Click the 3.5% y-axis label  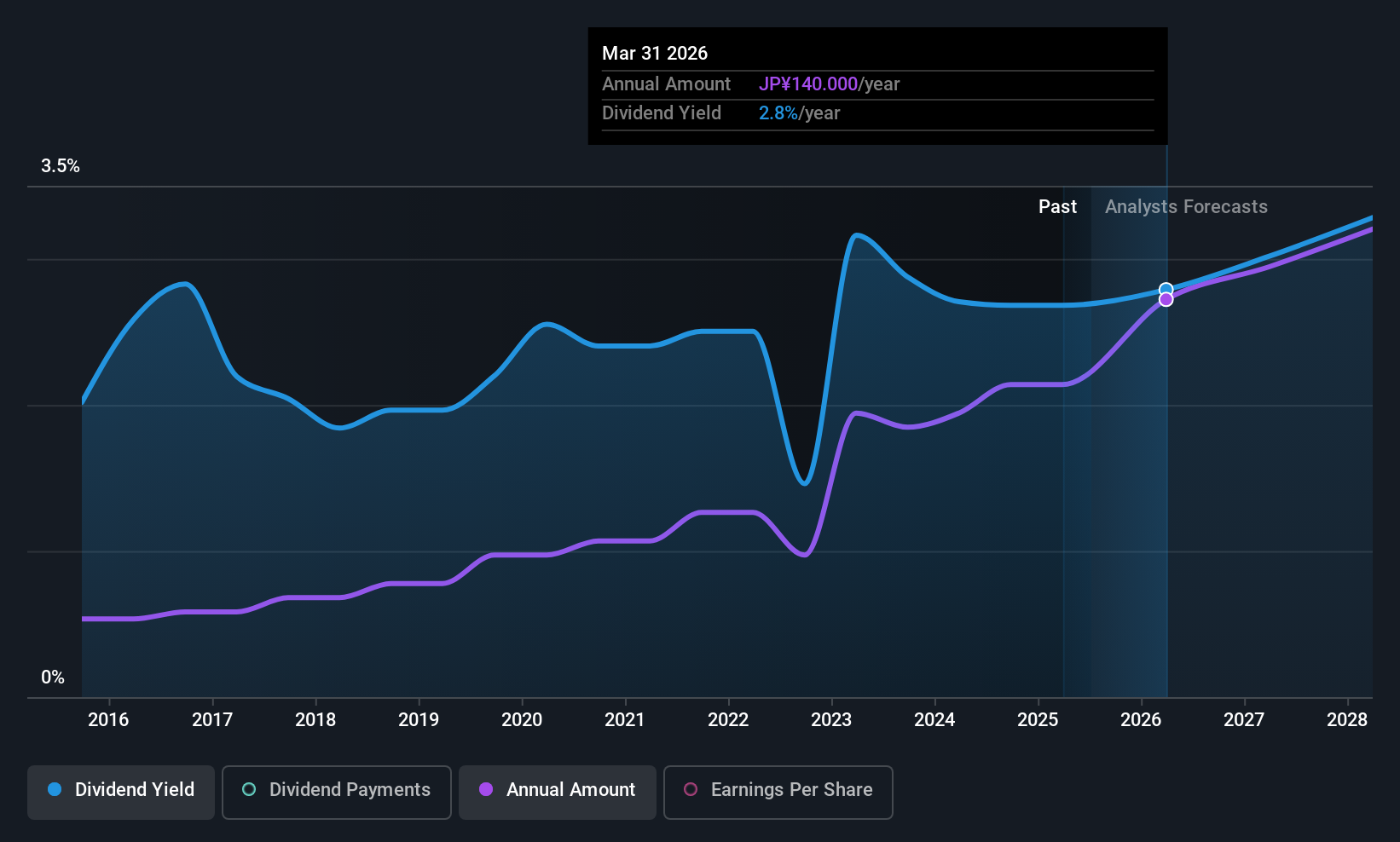(x=61, y=166)
